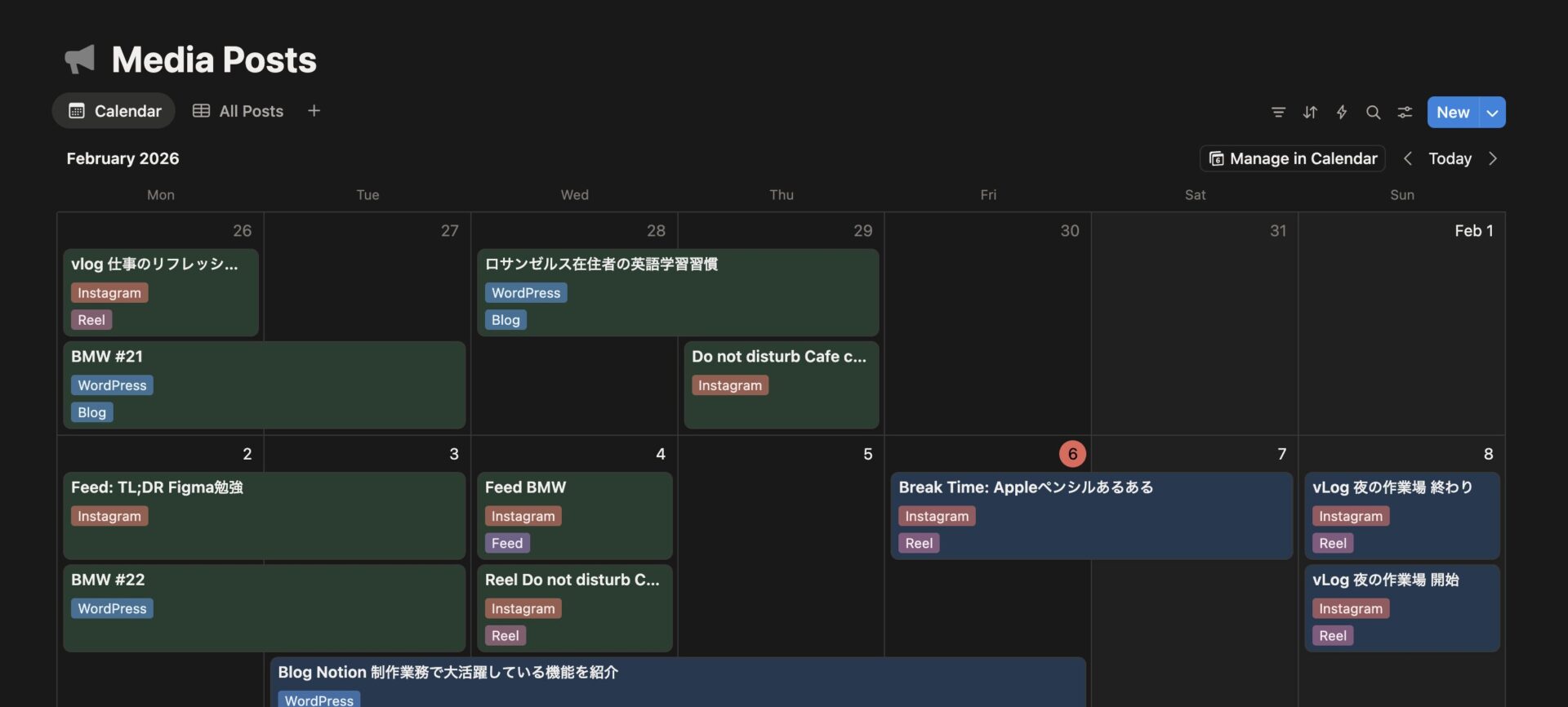The width and height of the screenshot is (1568, 707).
Task: Open the BMW #21 post card
Action: 264,385
